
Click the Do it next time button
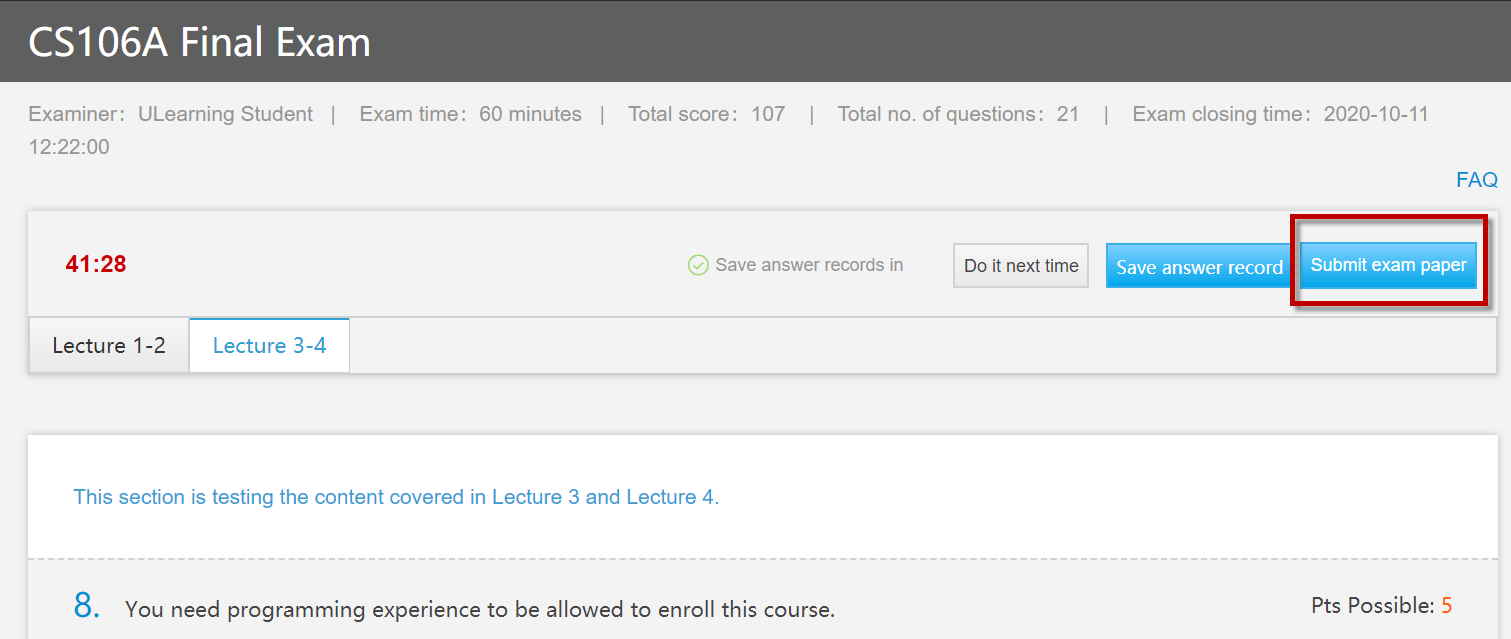[1021, 266]
